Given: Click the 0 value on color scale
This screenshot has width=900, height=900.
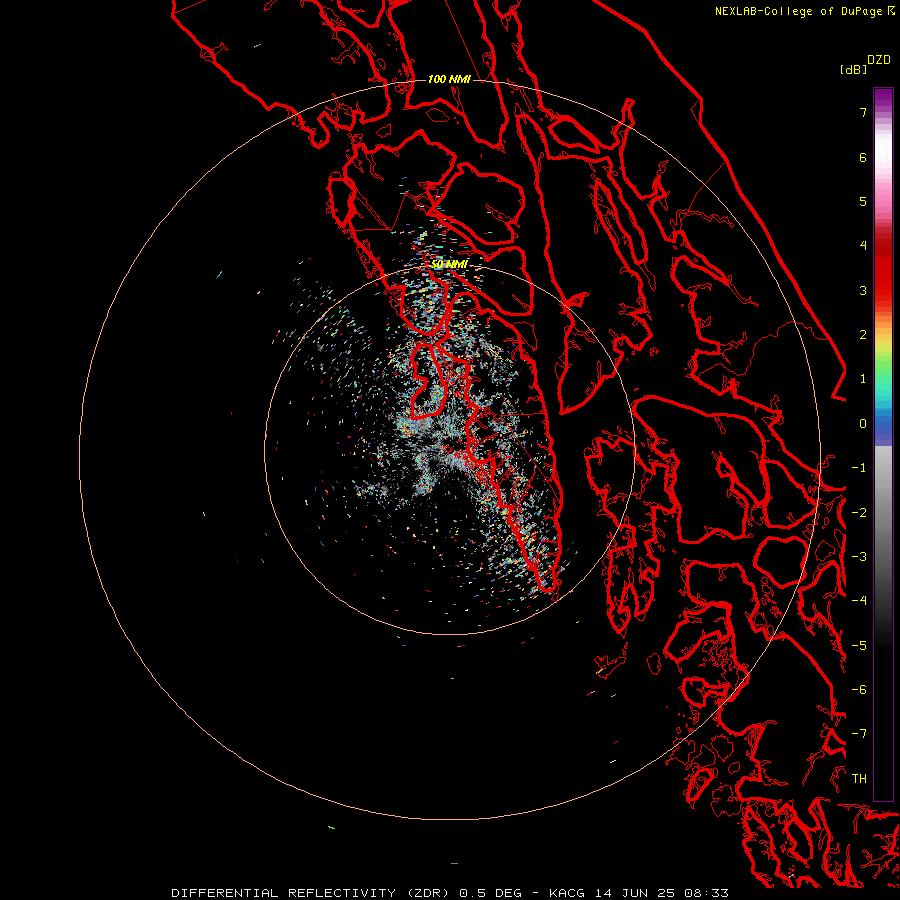Looking at the screenshot, I should coord(863,424).
